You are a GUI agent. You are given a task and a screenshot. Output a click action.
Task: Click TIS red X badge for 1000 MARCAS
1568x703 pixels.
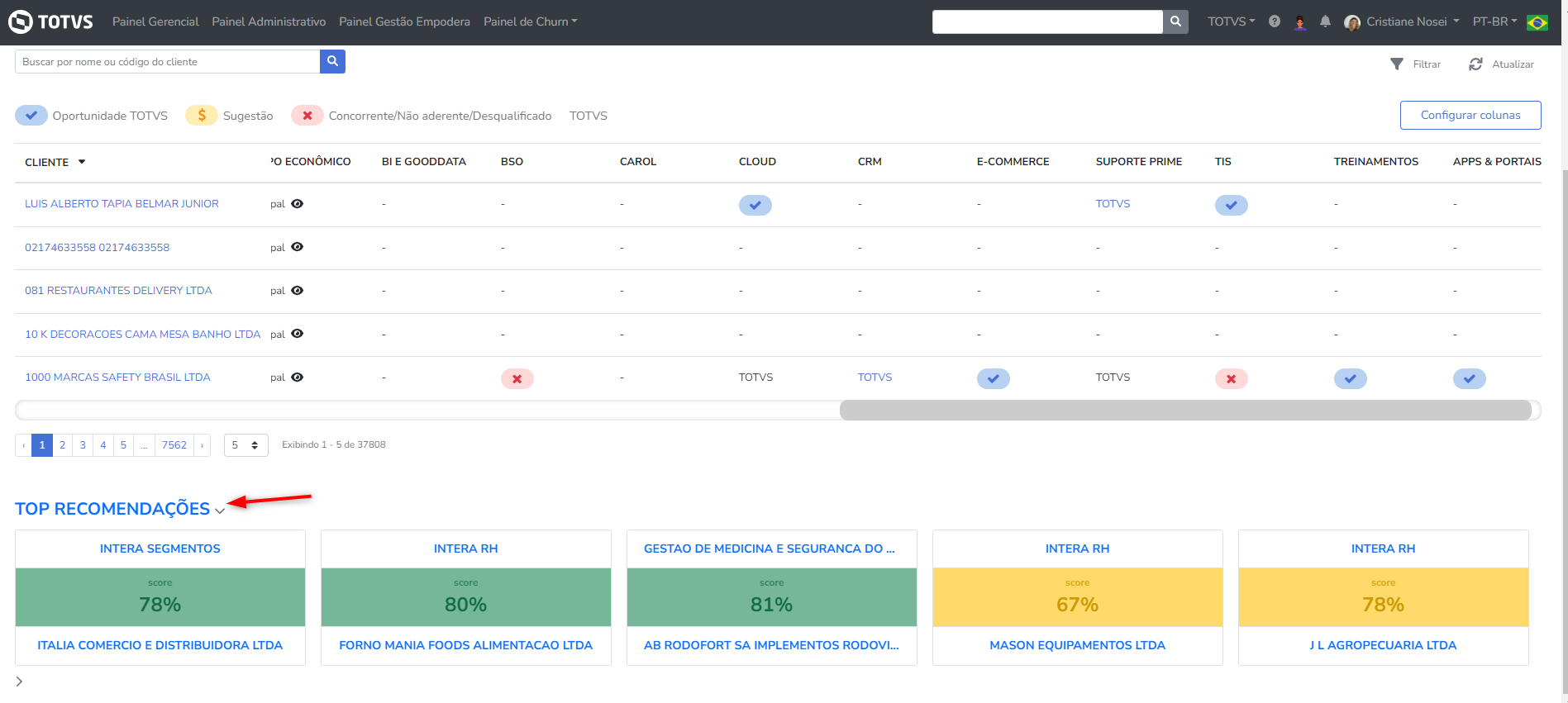(x=1232, y=378)
